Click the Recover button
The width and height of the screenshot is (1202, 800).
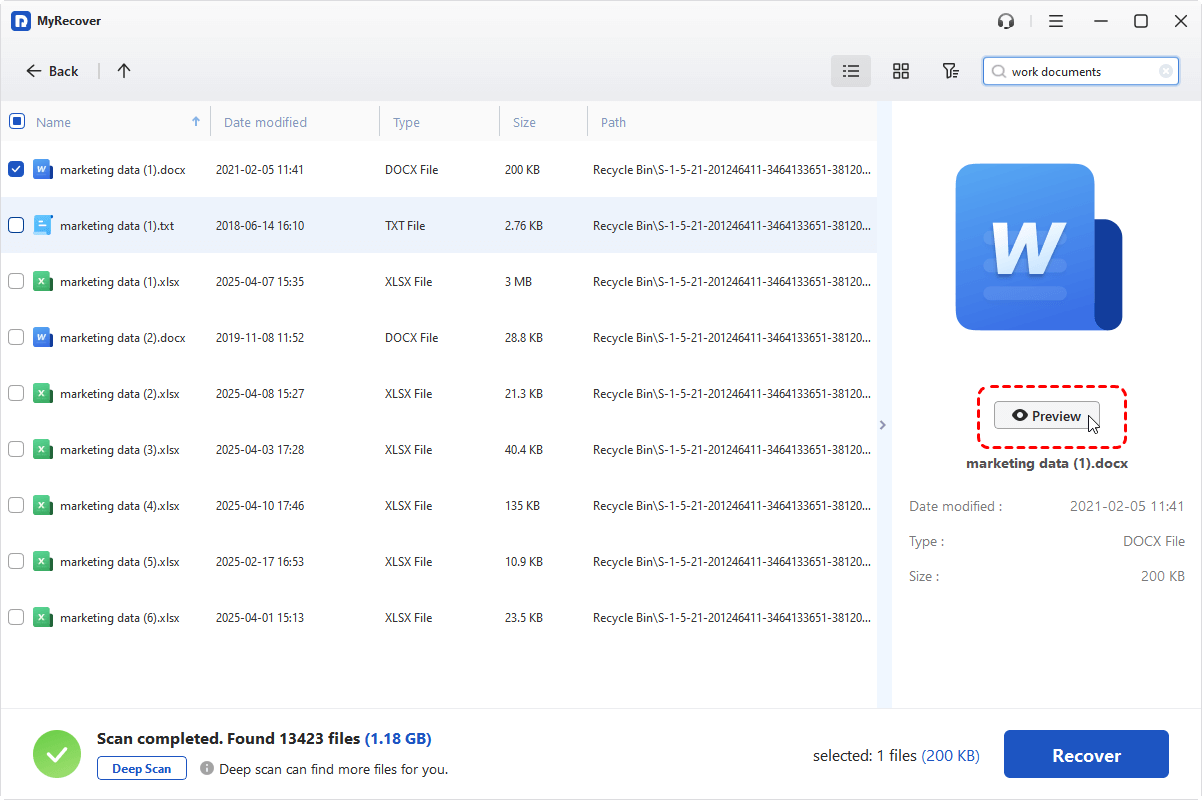(x=1086, y=755)
